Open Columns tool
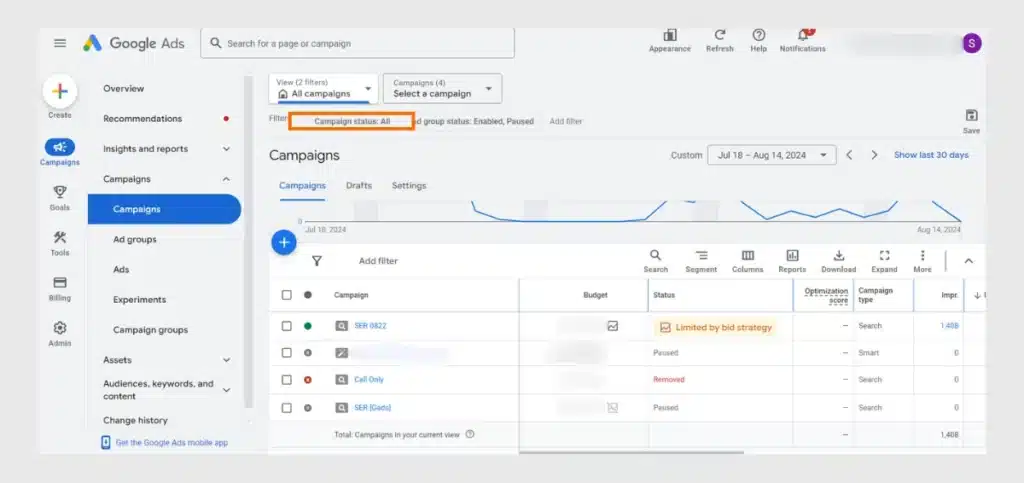The height and width of the screenshot is (483, 1024). pos(748,255)
